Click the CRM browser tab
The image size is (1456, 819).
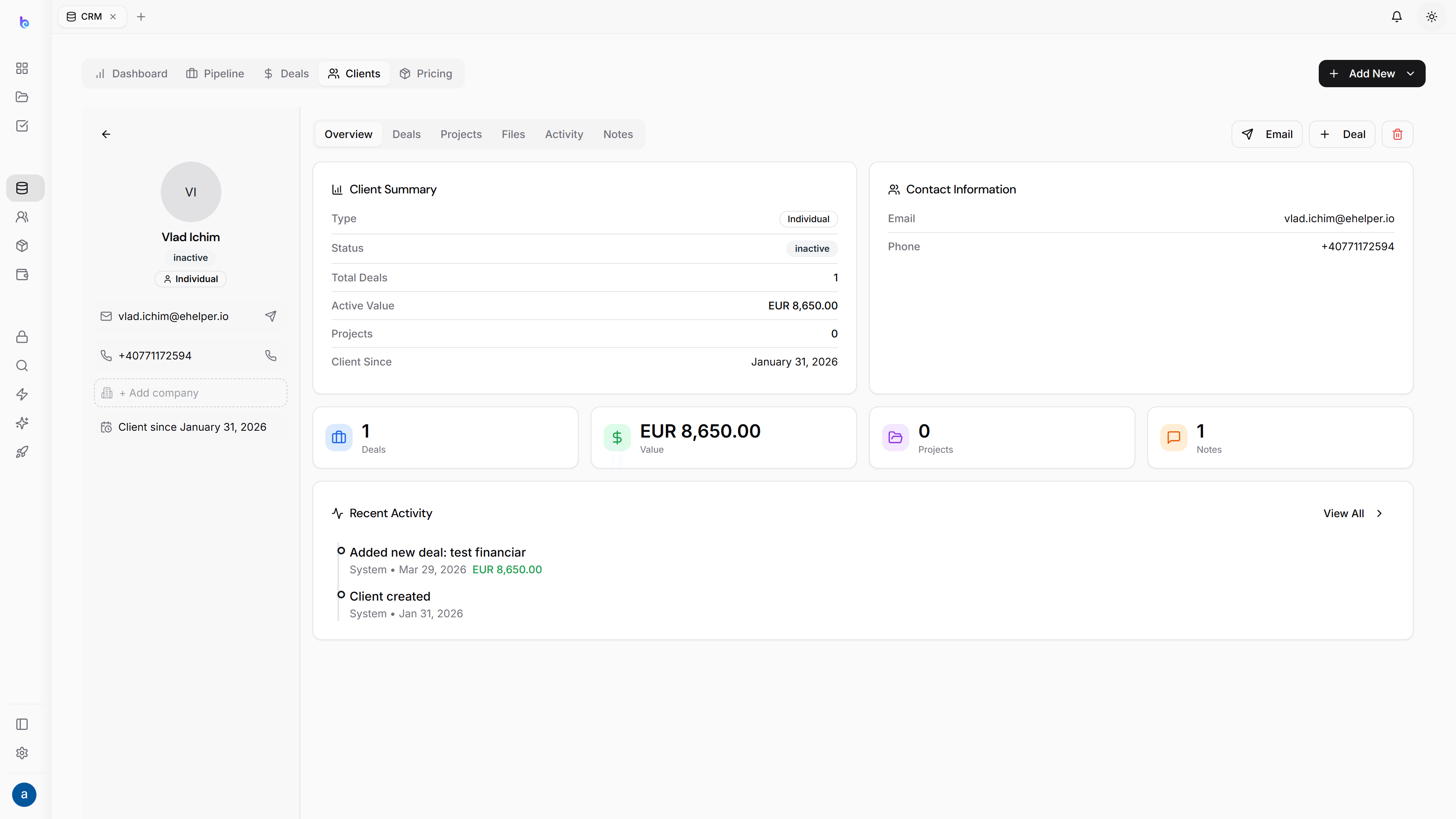tap(91, 17)
